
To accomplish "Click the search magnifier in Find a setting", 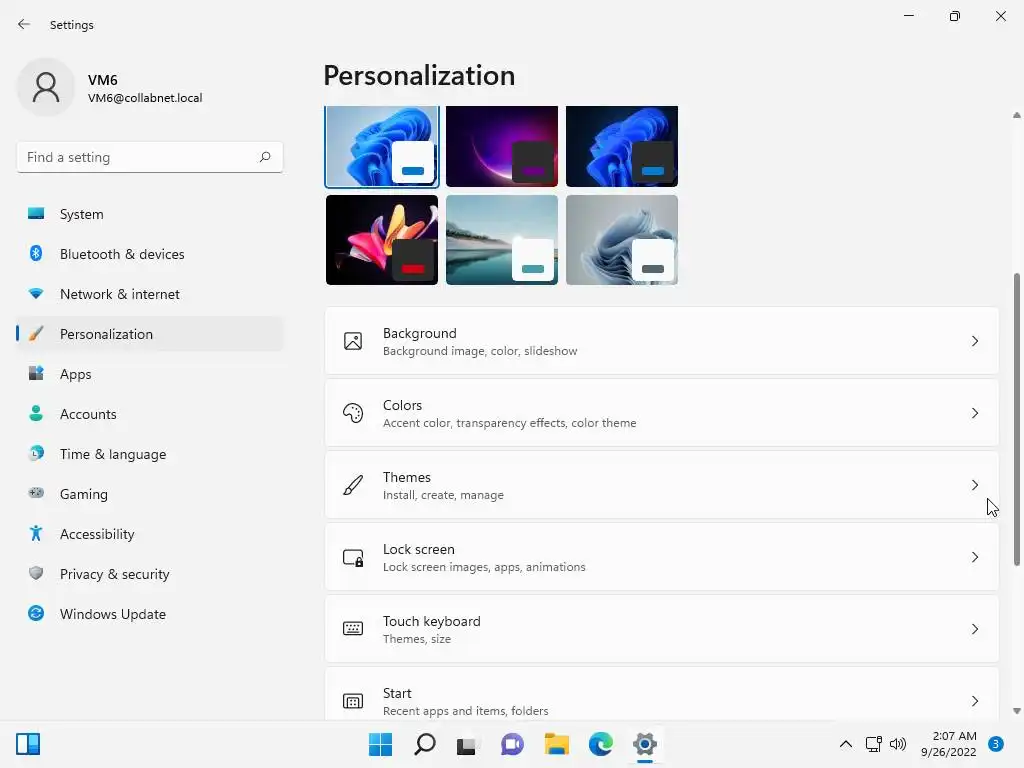I will pyautogui.click(x=264, y=157).
